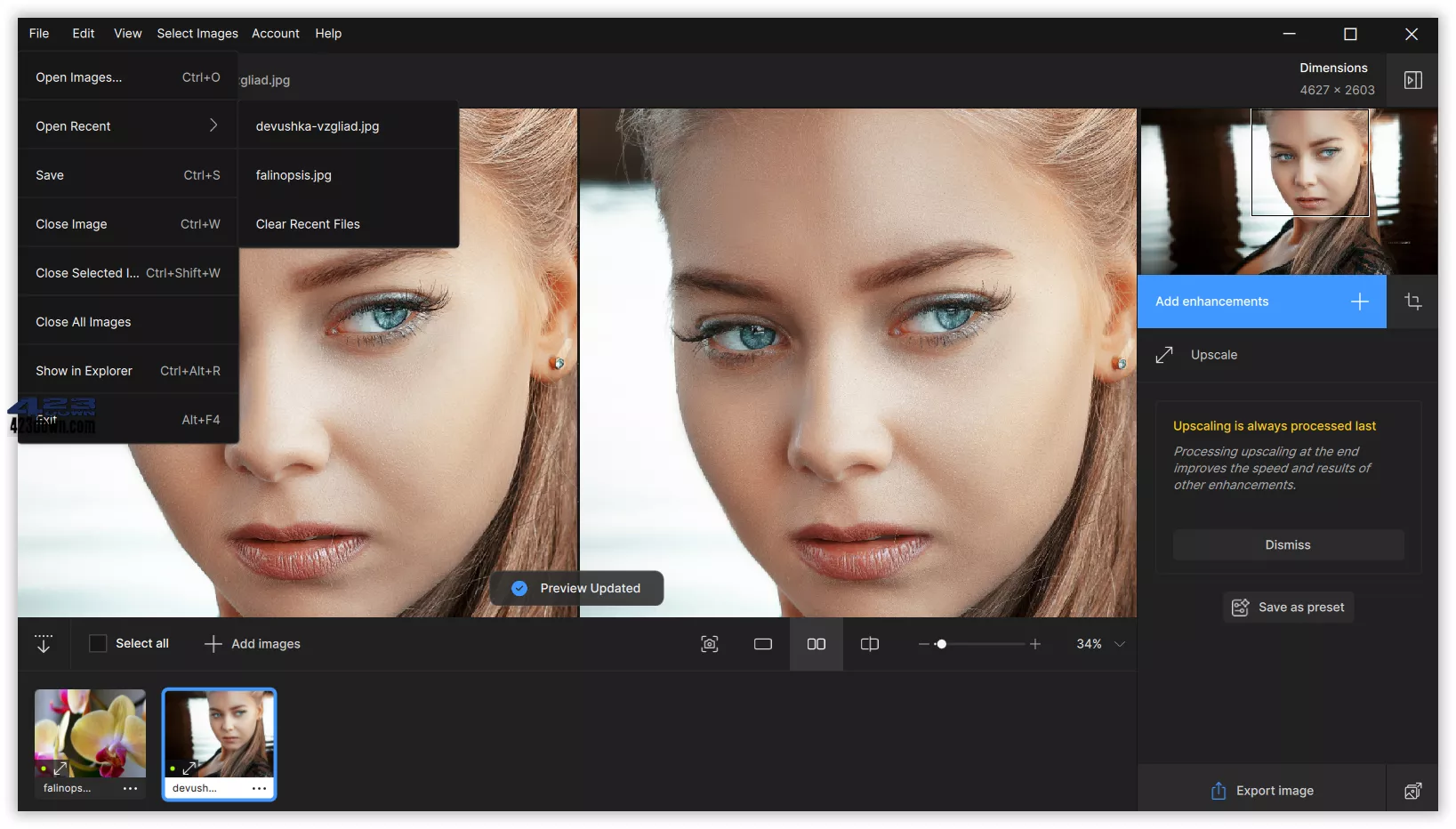The image size is (1456, 829).
Task: Click the Add enhancements button
Action: coord(1261,302)
